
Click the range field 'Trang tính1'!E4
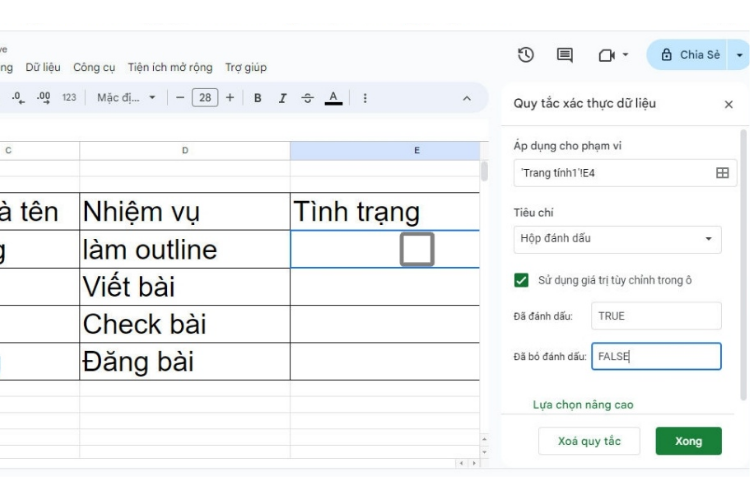coord(613,173)
